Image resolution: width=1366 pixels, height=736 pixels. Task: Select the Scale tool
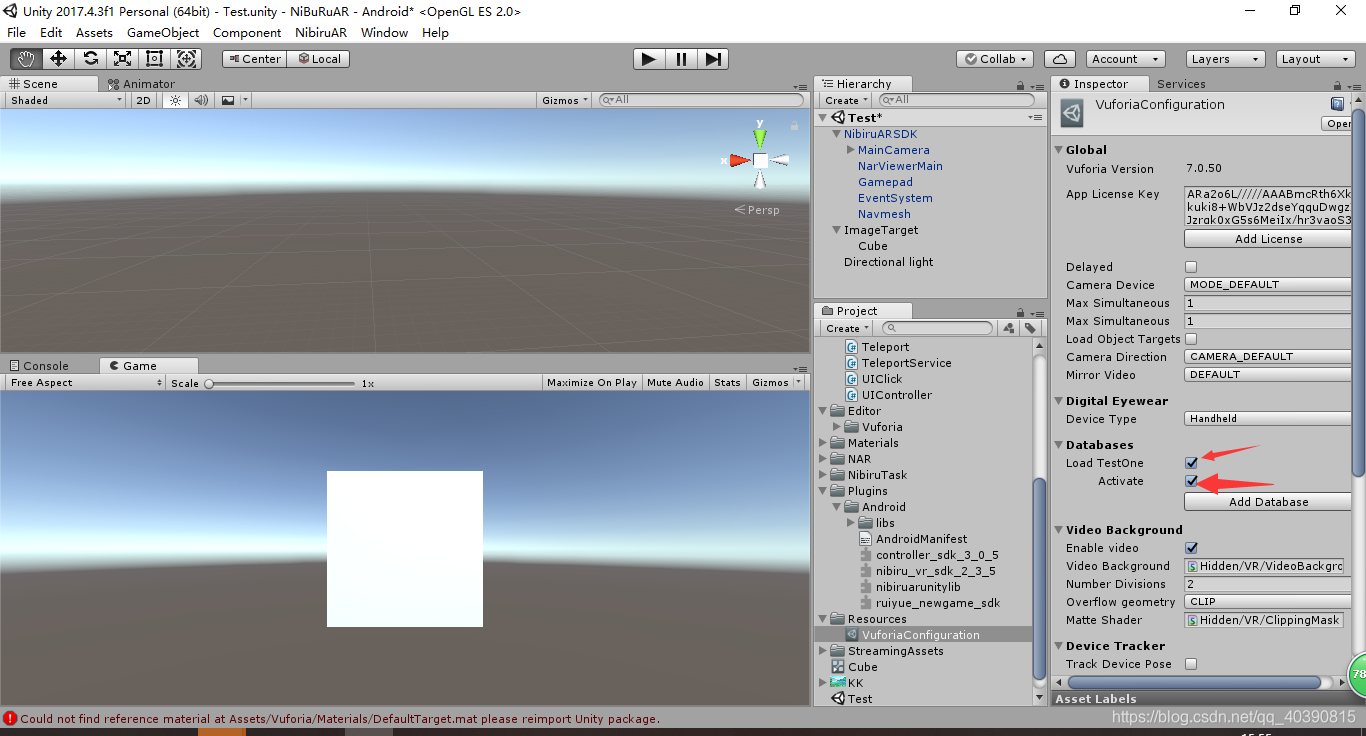[x=122, y=59]
